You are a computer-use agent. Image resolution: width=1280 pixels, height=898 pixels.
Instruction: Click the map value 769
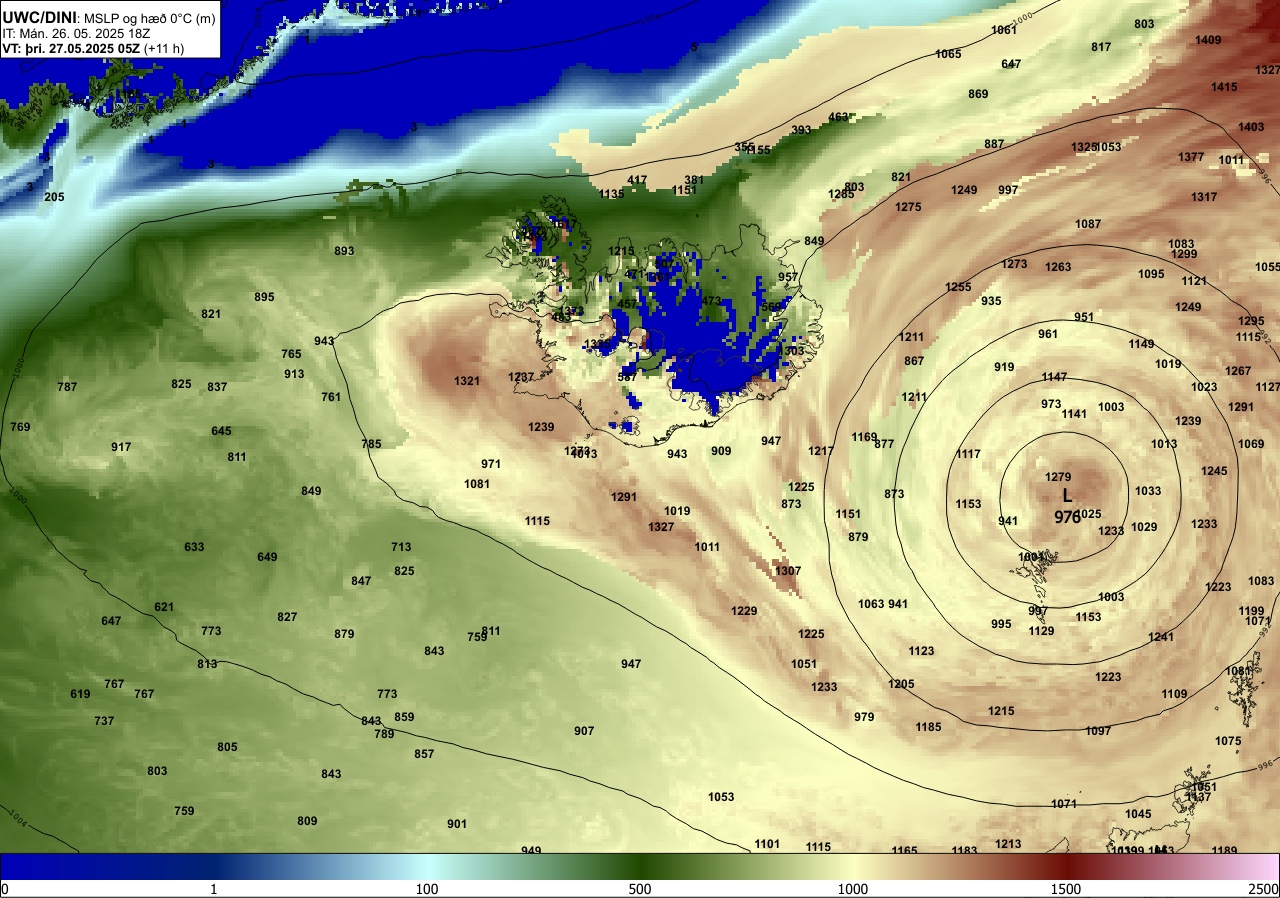point(20,427)
